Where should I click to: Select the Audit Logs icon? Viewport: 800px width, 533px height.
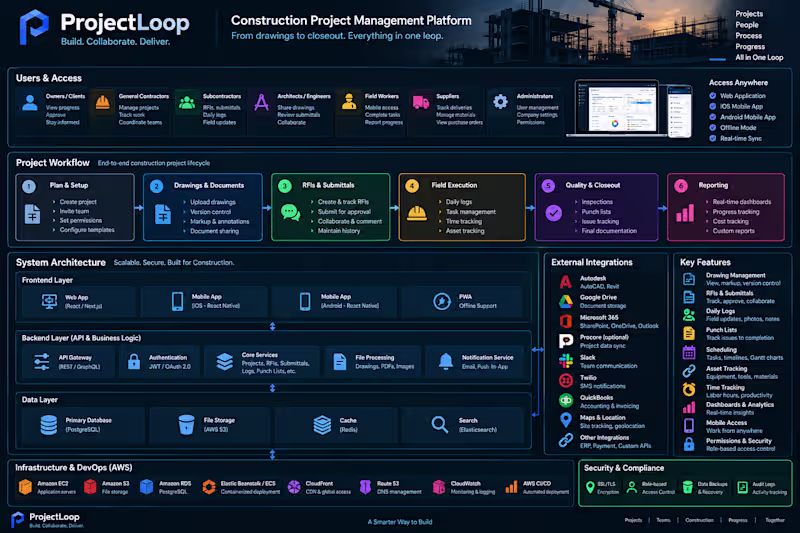[742, 488]
